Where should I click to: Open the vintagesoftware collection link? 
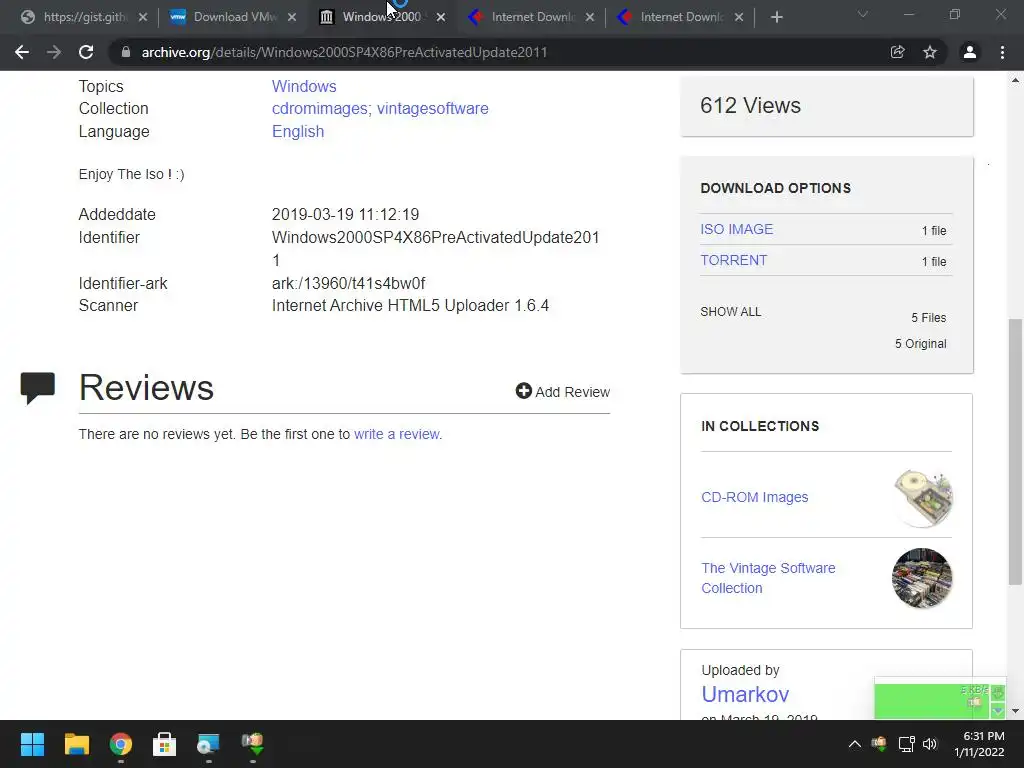click(x=432, y=108)
